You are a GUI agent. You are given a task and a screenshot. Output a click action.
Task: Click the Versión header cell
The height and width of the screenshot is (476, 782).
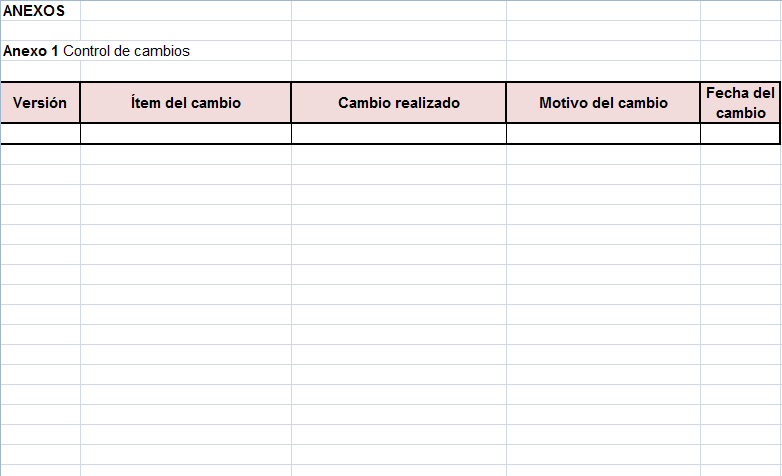point(40,103)
